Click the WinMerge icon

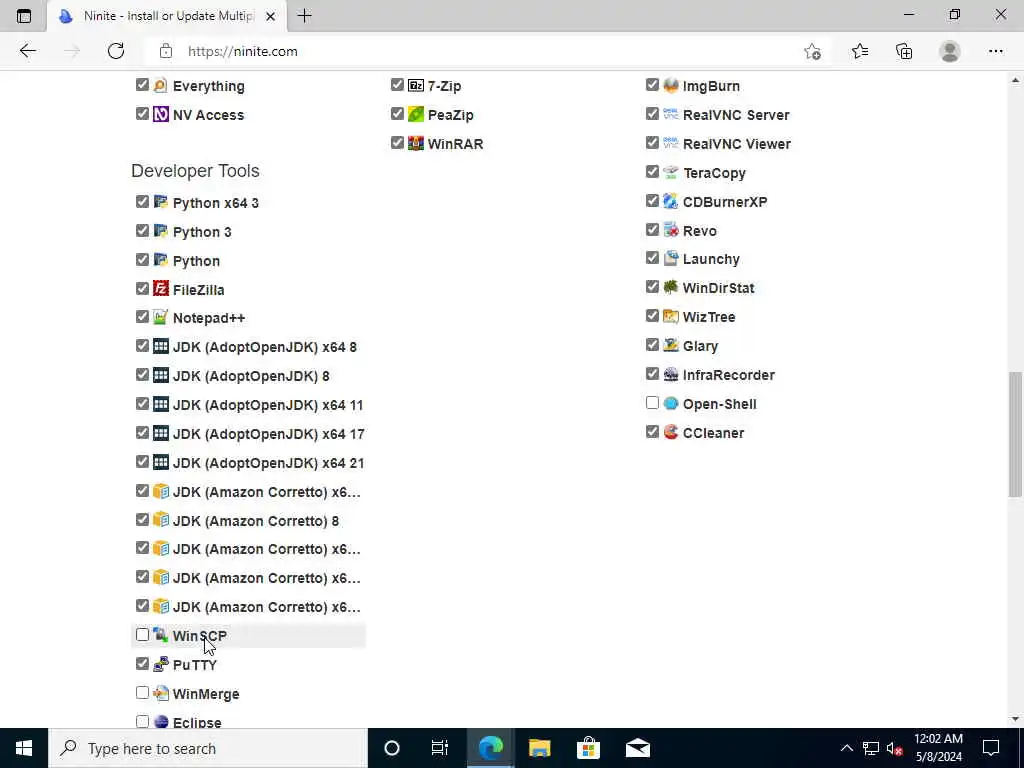pos(161,693)
